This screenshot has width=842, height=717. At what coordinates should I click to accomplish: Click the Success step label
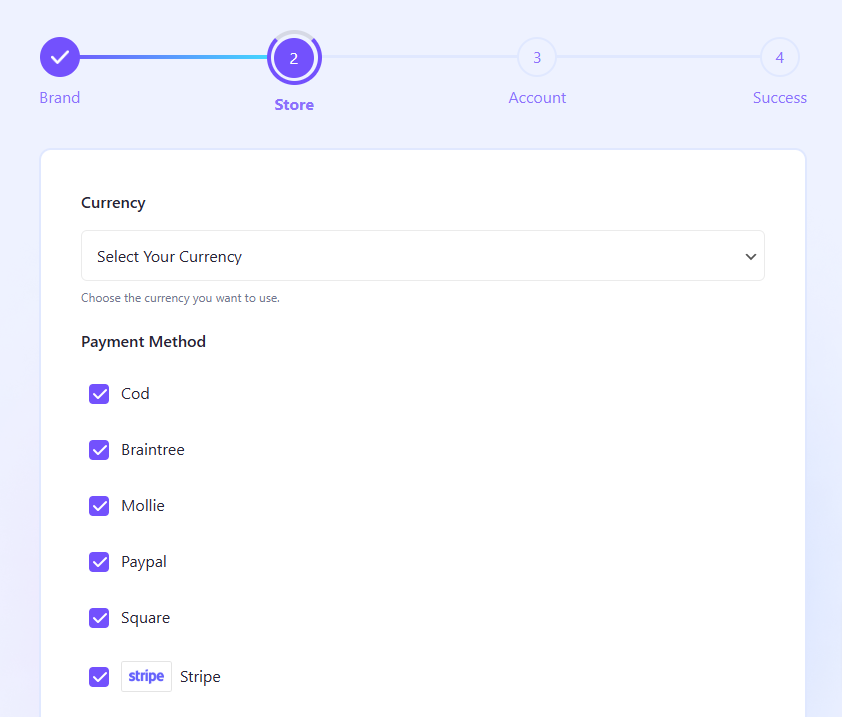[x=780, y=98]
